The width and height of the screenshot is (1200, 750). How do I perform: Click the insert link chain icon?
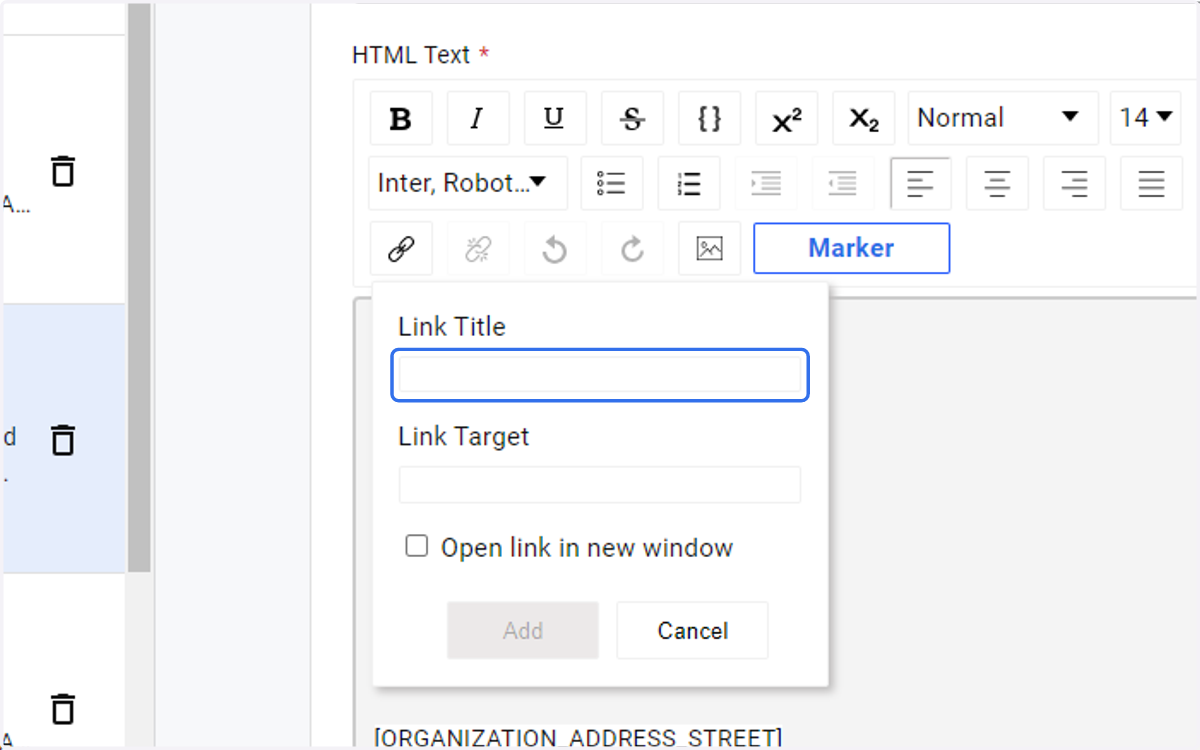[x=401, y=248]
